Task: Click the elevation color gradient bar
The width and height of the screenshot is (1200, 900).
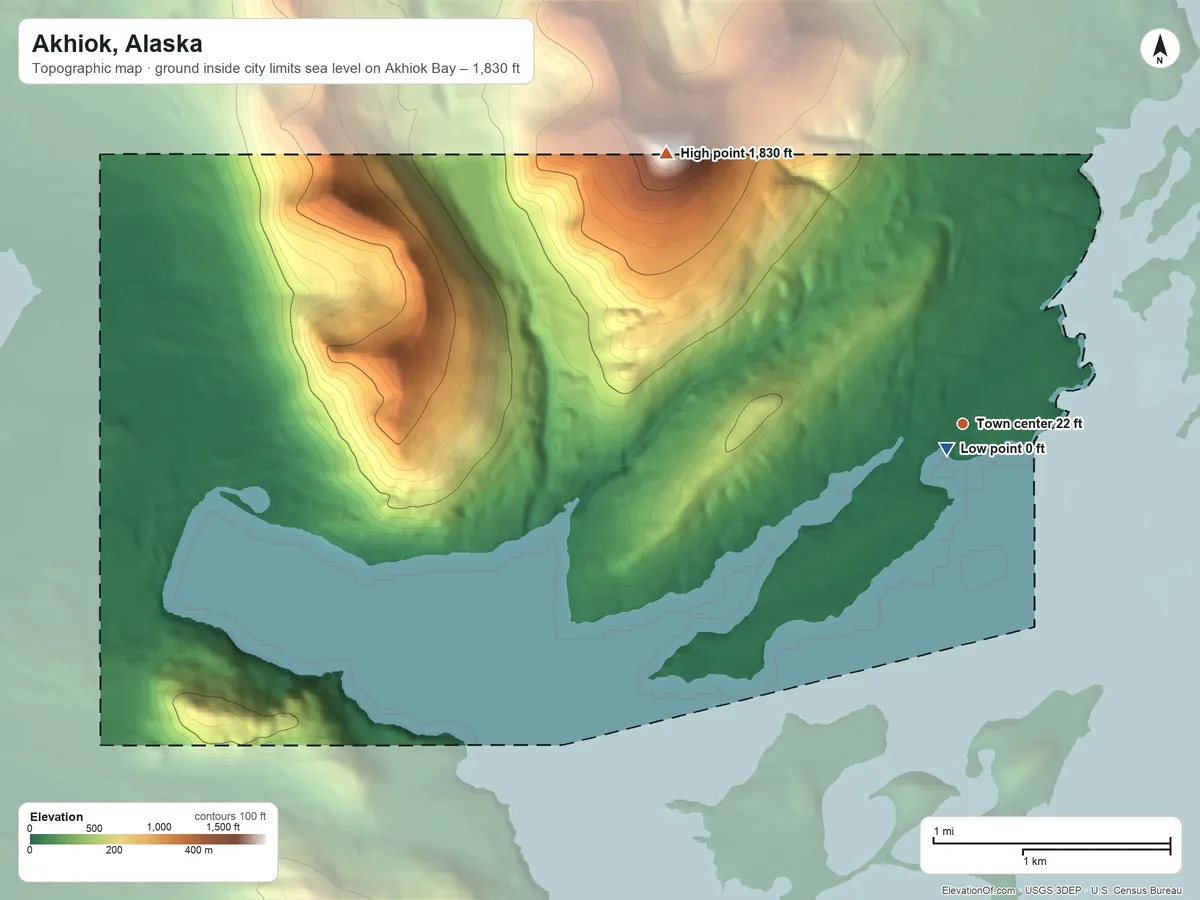Action: [147, 840]
